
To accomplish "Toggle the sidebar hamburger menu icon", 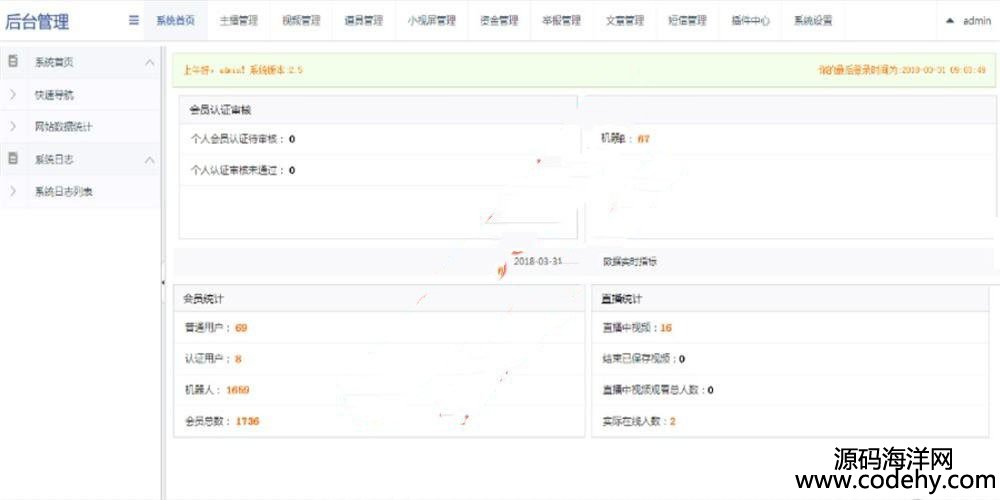I will pos(134,20).
